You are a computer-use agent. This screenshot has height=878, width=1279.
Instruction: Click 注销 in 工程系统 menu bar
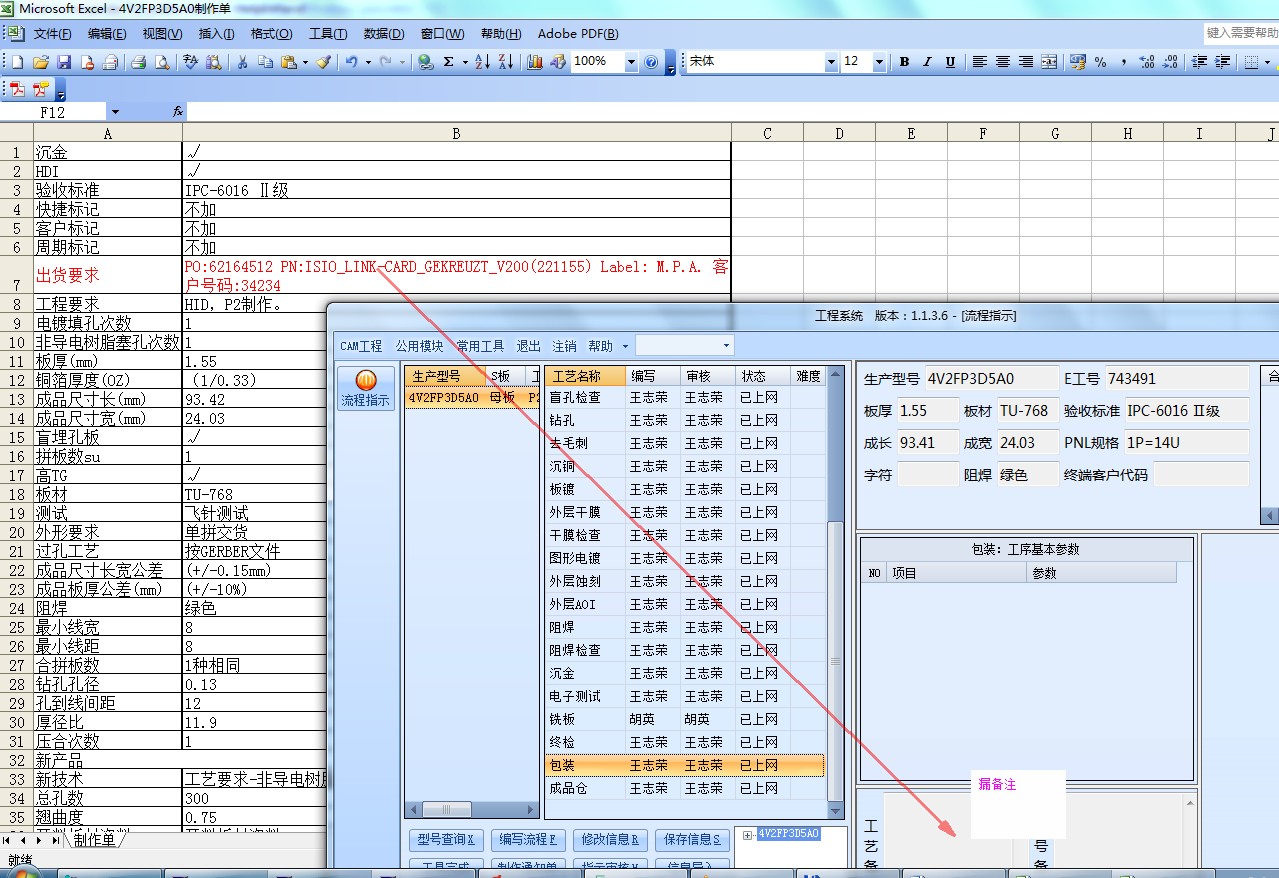(x=565, y=346)
